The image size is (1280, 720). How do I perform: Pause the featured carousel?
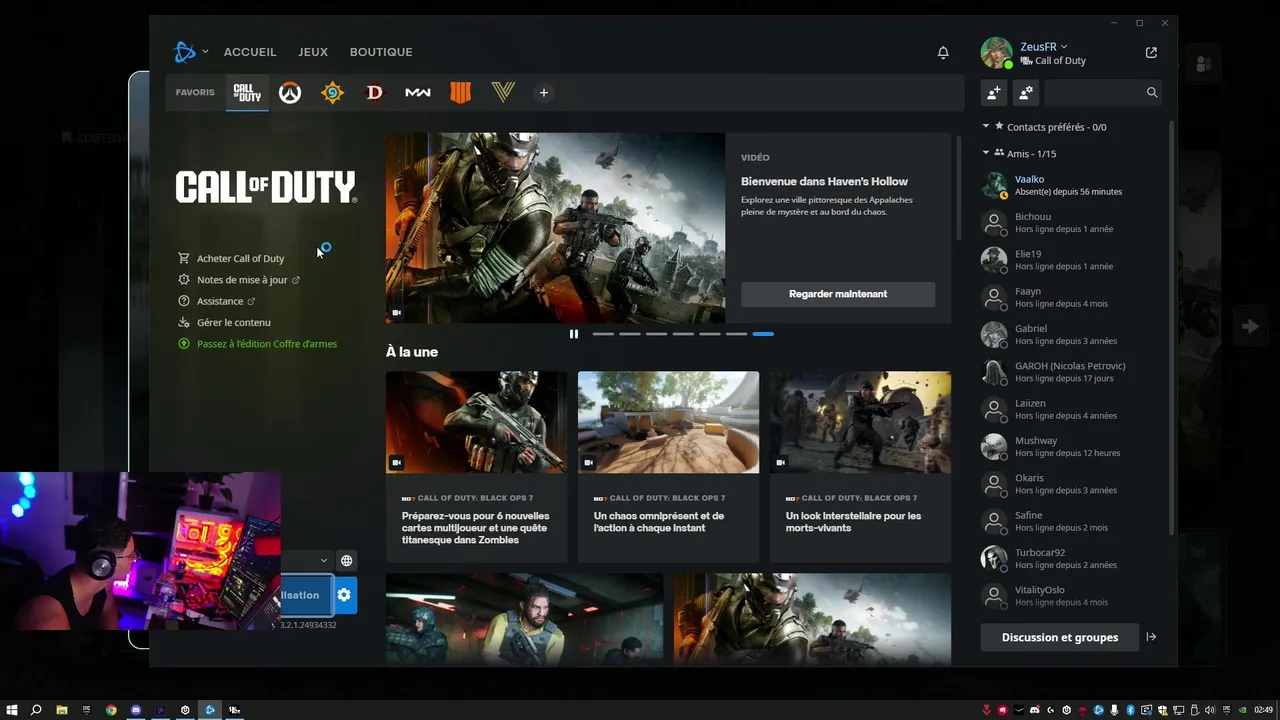click(574, 334)
